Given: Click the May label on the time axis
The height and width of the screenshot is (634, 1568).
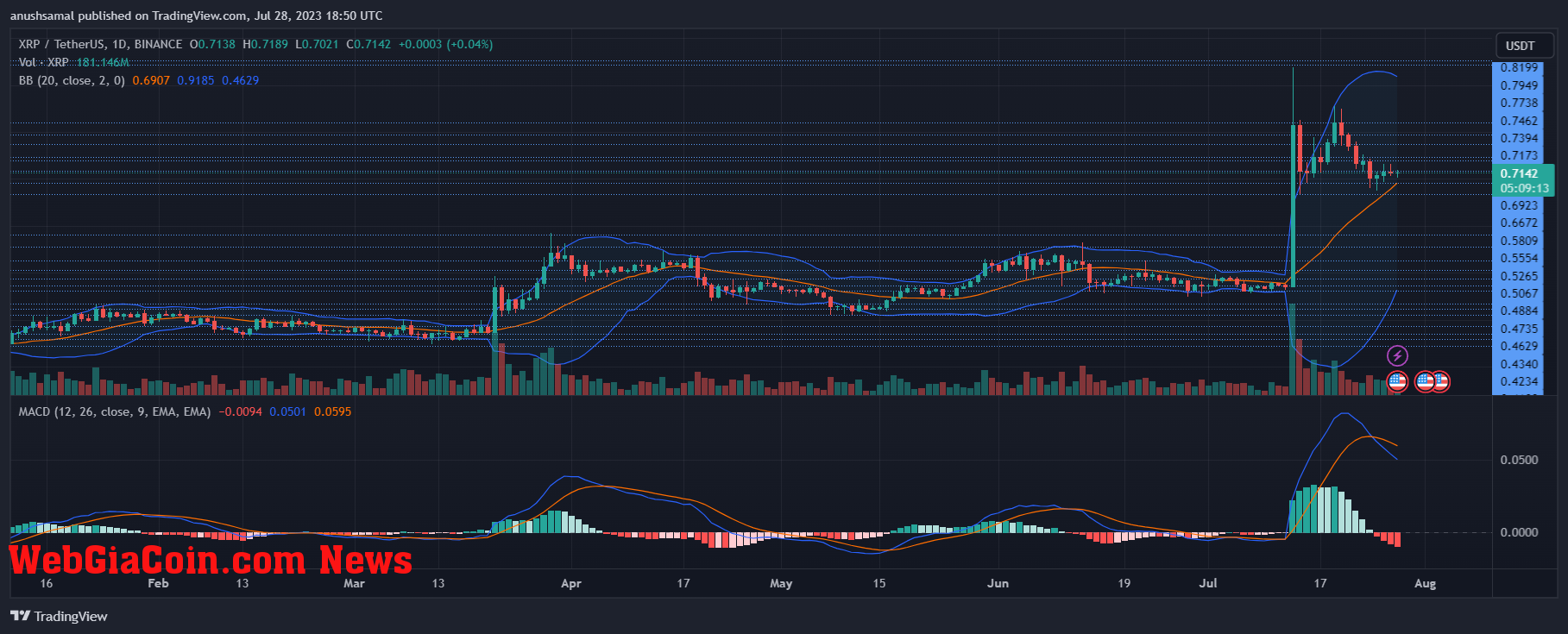Looking at the screenshot, I should tap(781, 584).
